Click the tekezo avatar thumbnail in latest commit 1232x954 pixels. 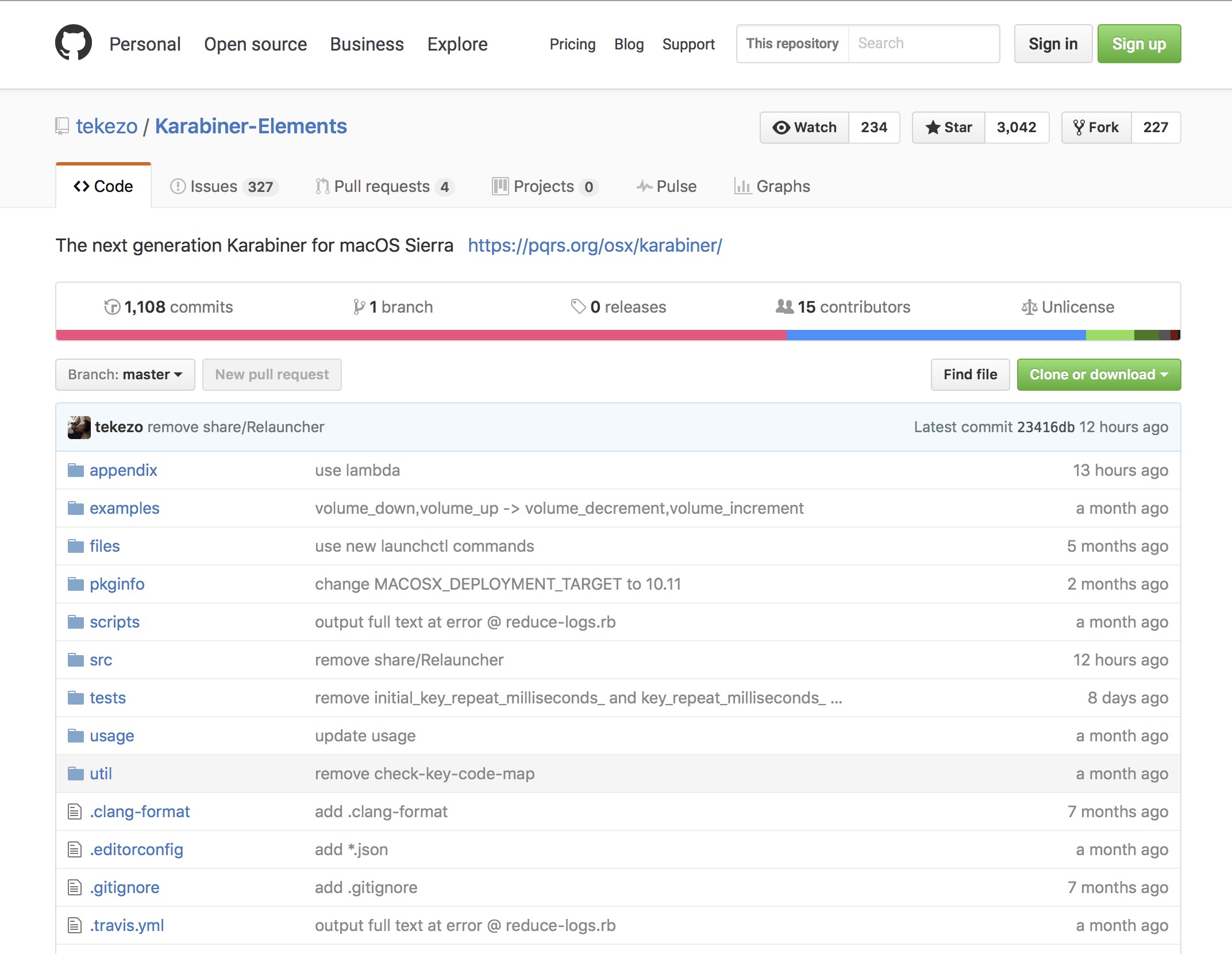(79, 427)
